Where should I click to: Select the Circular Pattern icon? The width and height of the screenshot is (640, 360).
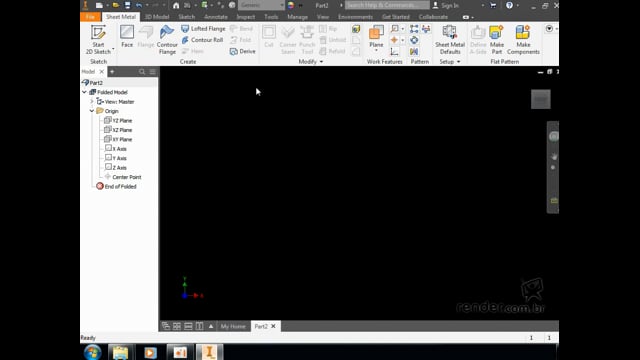(414, 40)
